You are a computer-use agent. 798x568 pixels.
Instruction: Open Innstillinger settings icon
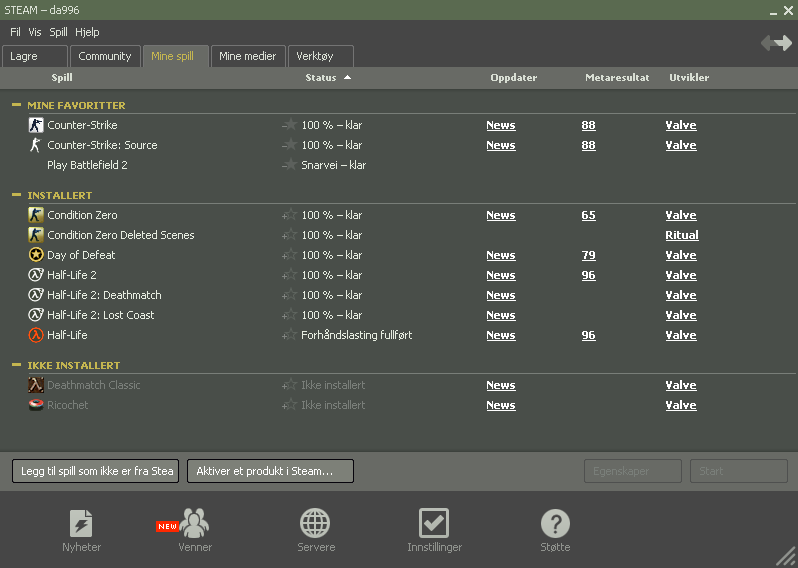coord(434,523)
